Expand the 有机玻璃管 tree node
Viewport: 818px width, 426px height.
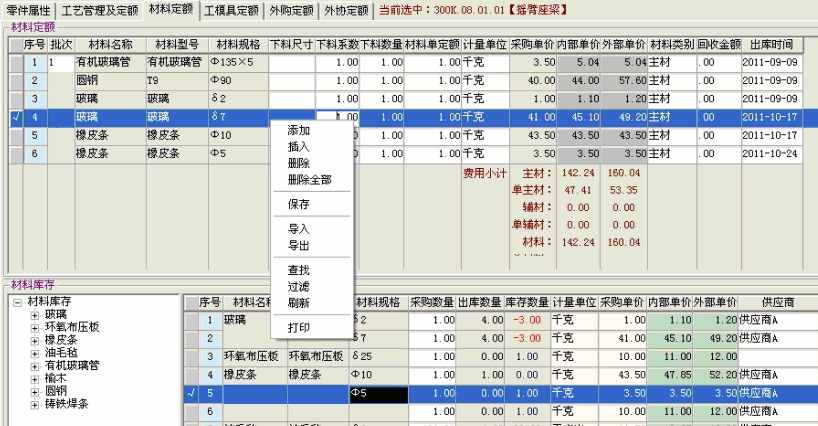pyautogui.click(x=35, y=366)
